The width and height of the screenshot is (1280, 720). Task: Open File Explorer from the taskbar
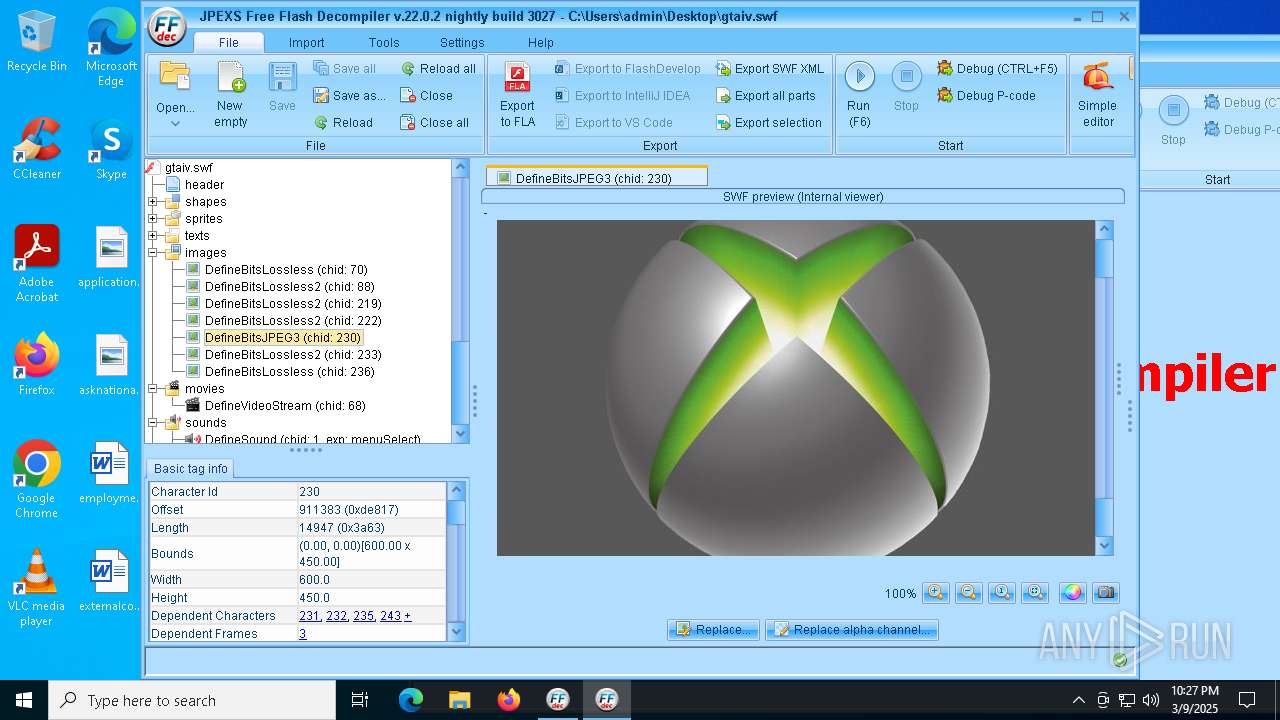pos(459,700)
